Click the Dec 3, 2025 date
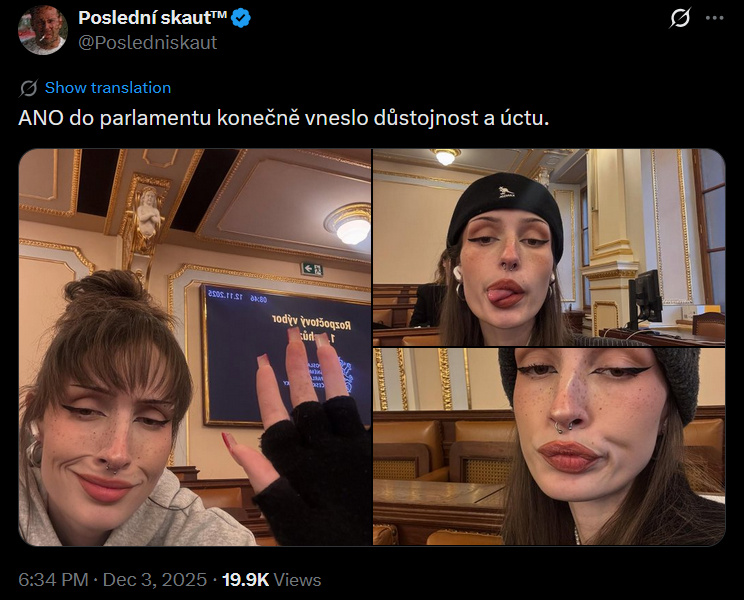 (155, 580)
